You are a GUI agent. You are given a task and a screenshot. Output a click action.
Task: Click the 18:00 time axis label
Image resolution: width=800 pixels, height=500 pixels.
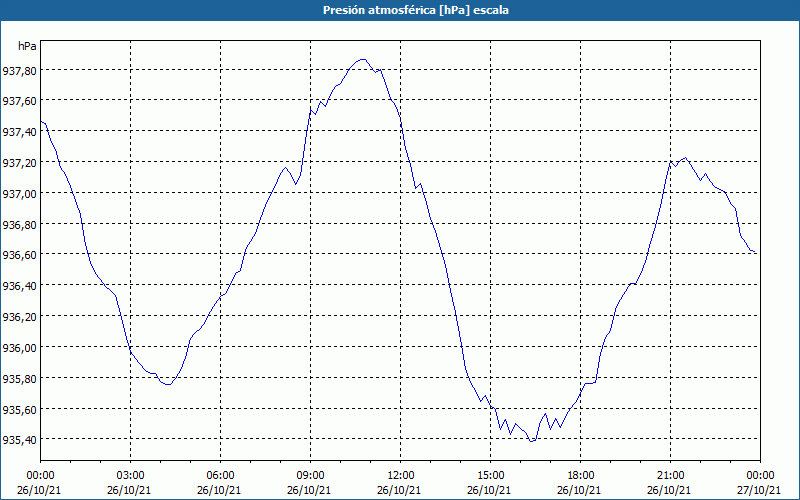click(x=580, y=476)
